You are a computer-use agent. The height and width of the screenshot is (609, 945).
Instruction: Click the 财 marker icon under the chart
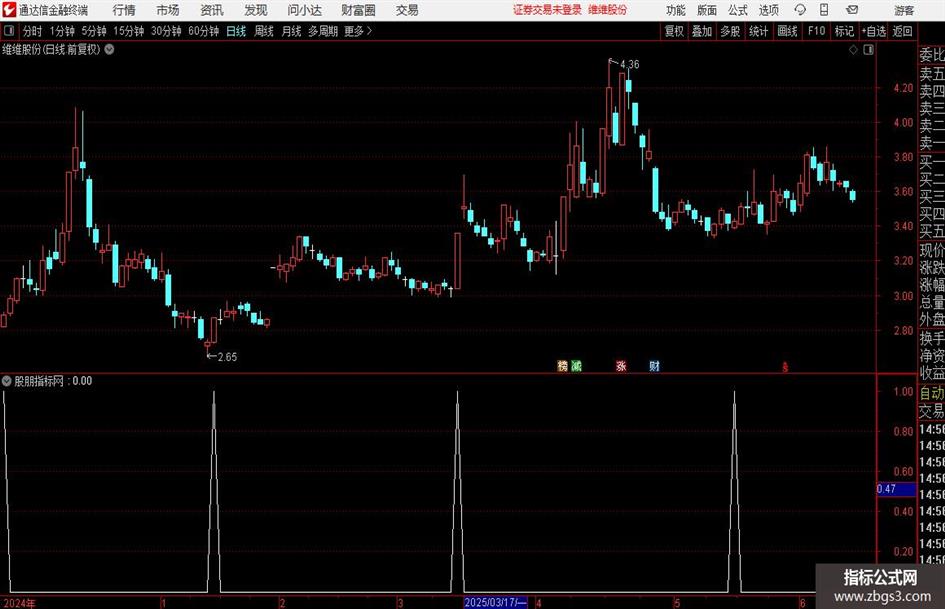[x=655, y=365]
